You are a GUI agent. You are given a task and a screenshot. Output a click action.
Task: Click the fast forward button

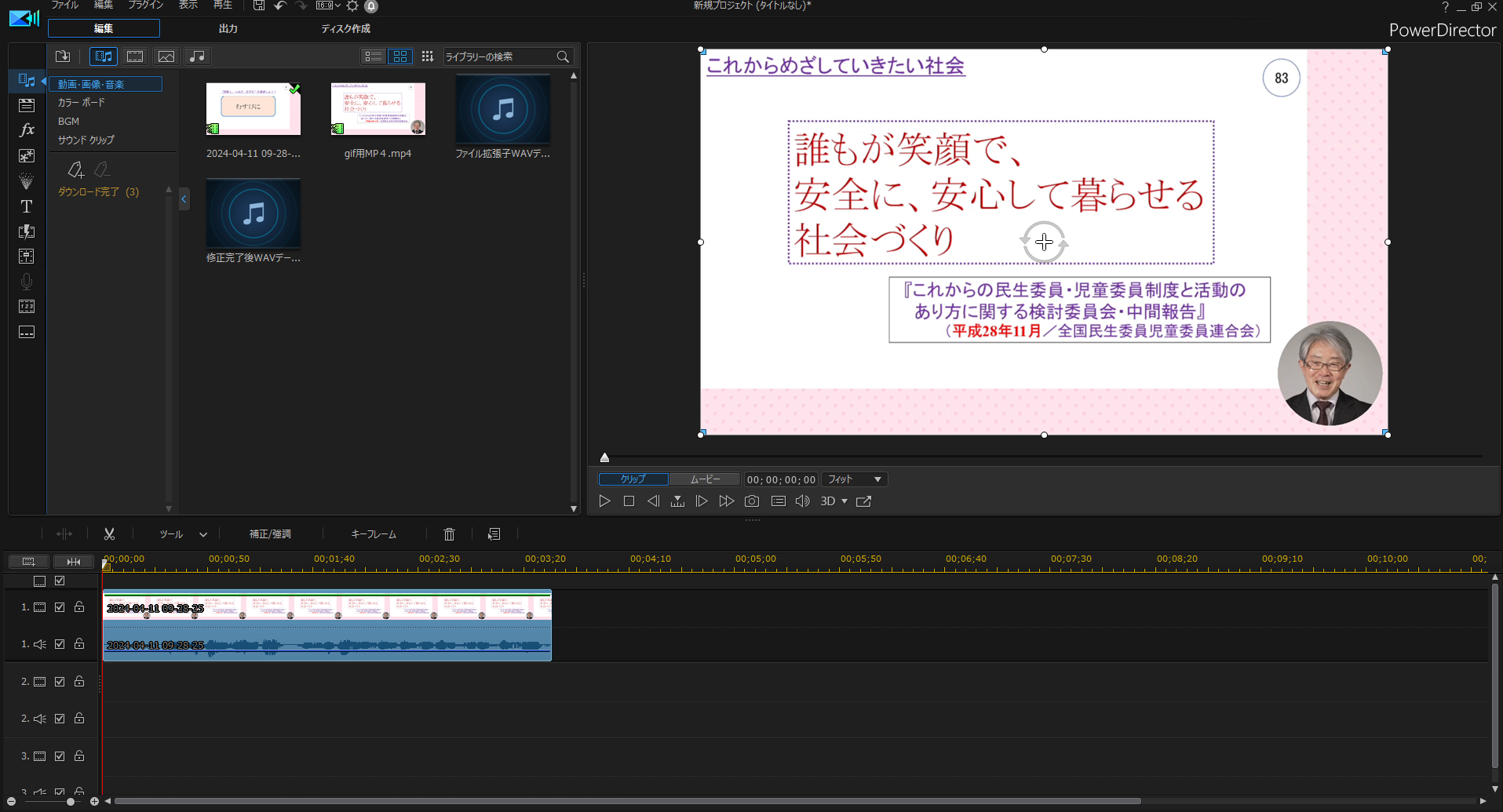click(727, 501)
